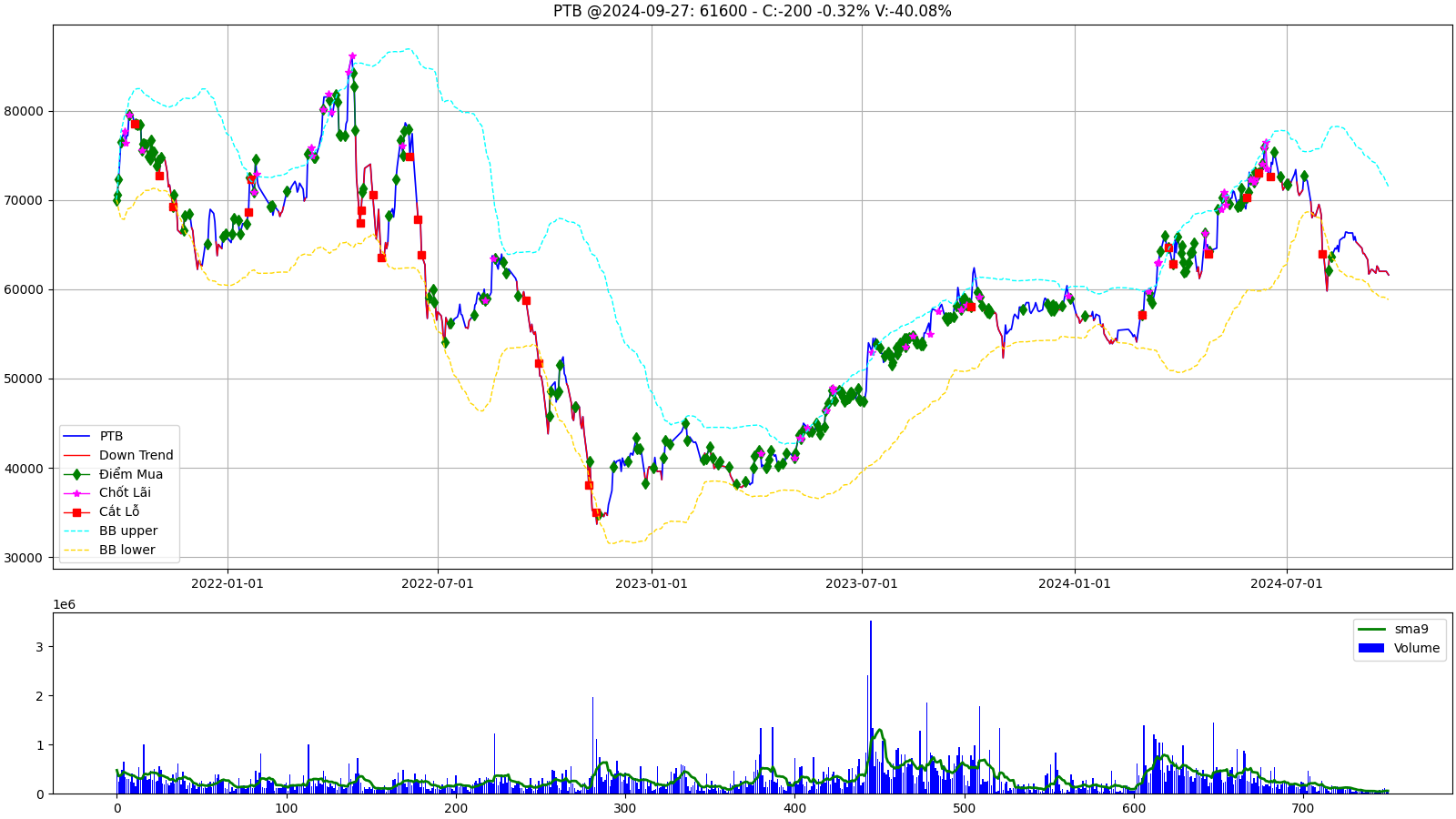1456x819 pixels.
Task: Click the Chốt Lãi legend entry
Action: click(107, 492)
